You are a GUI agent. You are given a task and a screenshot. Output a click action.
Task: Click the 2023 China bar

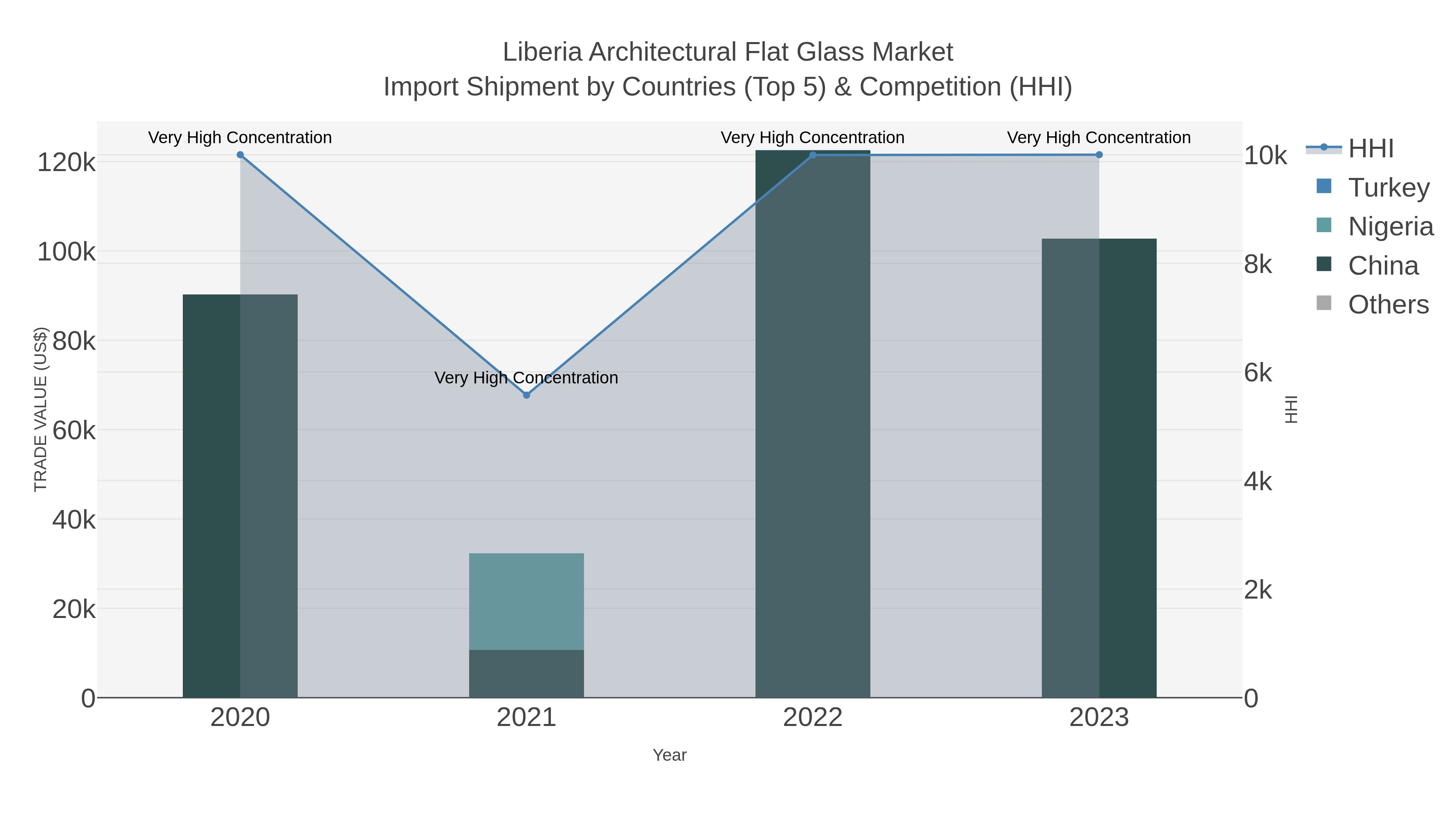click(1099, 468)
